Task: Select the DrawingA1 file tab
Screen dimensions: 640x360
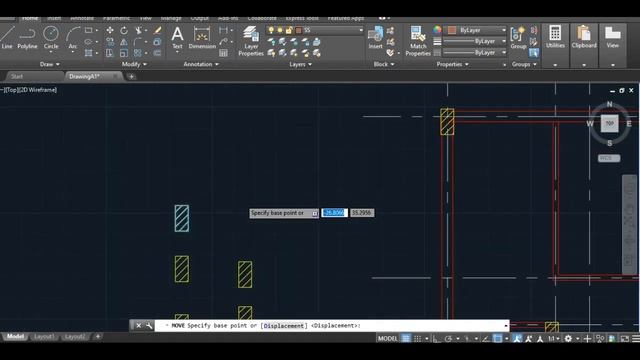Action: tap(84, 76)
